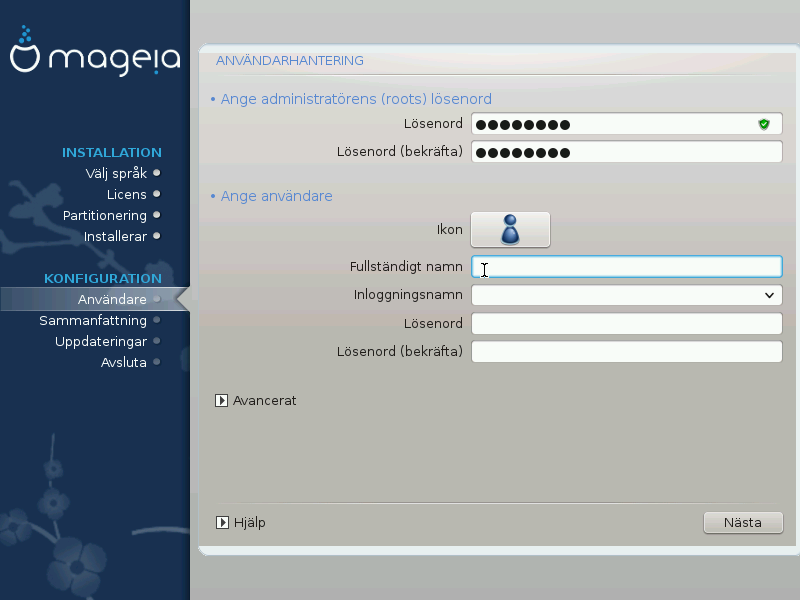Click the Nästa button
Screen dimensions: 800x600
point(743,522)
